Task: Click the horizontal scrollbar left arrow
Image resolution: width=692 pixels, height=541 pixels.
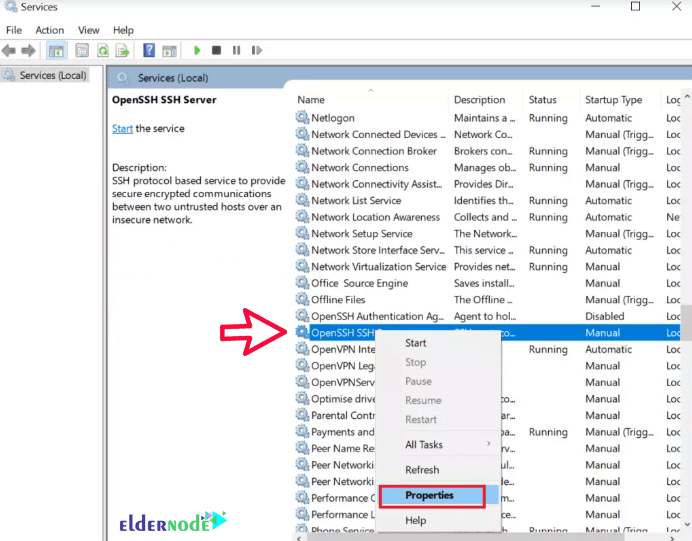Action: [299, 538]
